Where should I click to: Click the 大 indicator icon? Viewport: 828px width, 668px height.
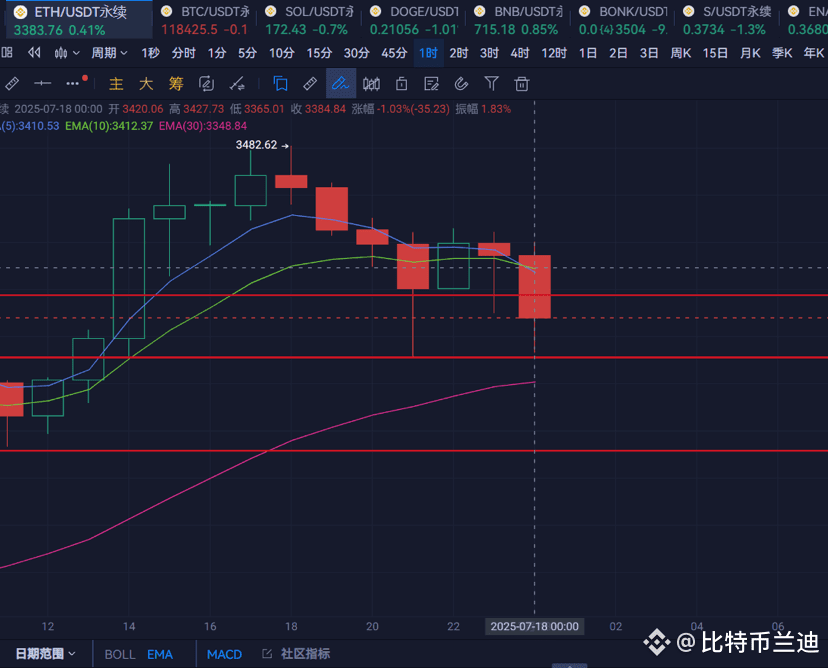click(x=146, y=83)
